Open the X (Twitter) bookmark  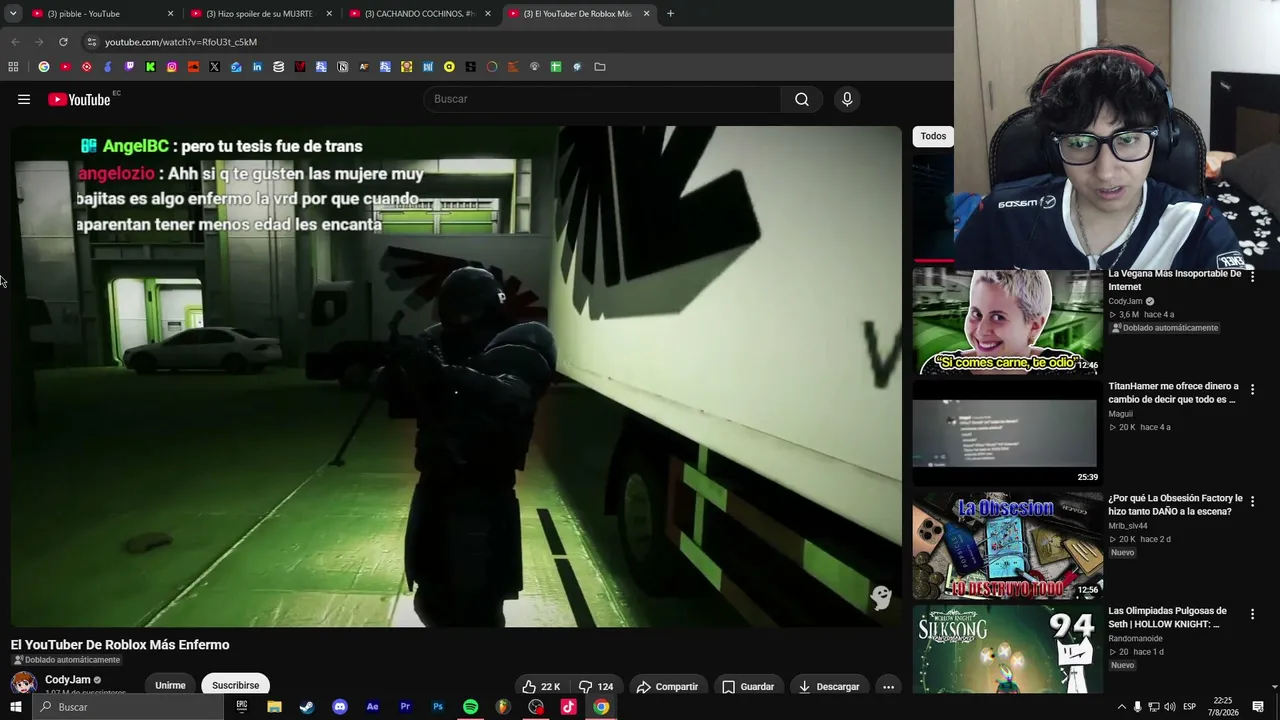pyautogui.click(x=214, y=67)
